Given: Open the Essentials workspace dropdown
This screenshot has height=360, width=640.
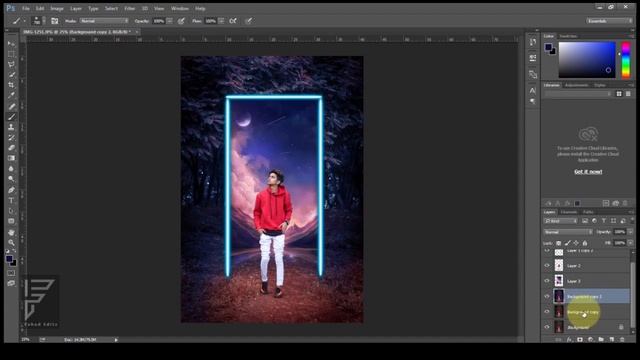Looking at the screenshot, I should [x=609, y=21].
